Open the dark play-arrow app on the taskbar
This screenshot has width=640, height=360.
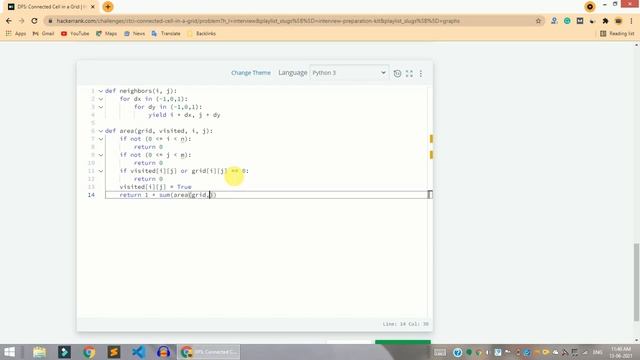64,352
